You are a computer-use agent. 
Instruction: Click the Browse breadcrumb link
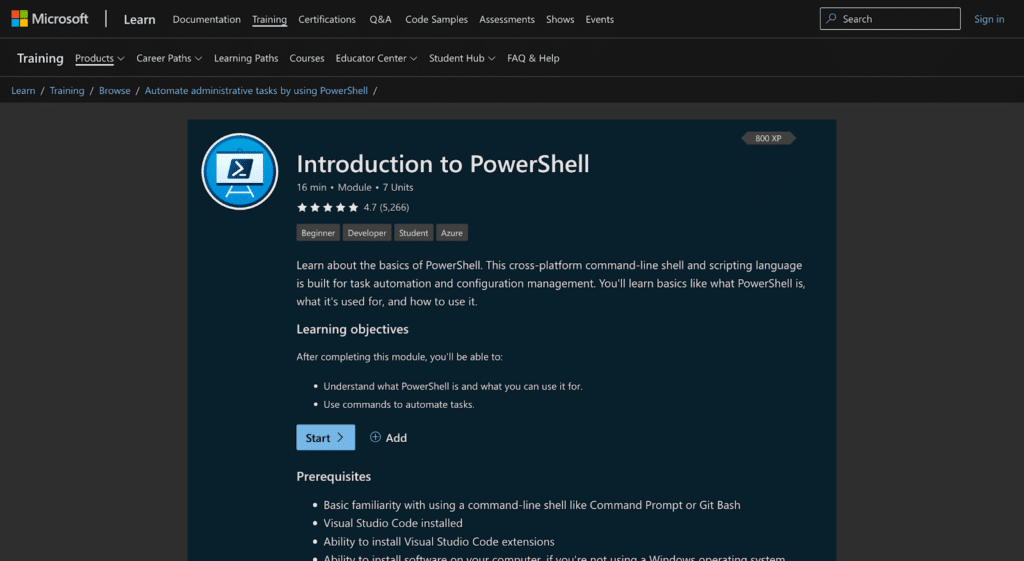tap(115, 91)
